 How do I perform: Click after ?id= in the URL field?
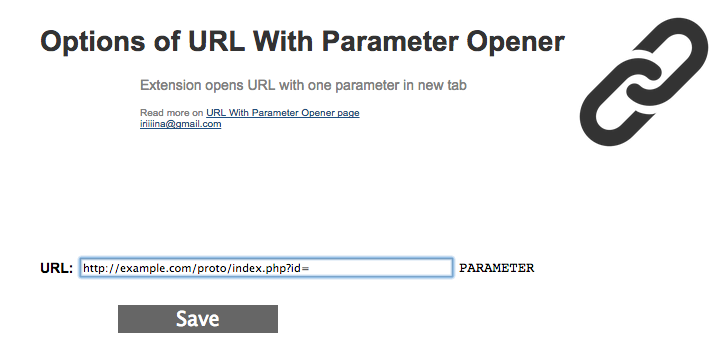click(310, 268)
